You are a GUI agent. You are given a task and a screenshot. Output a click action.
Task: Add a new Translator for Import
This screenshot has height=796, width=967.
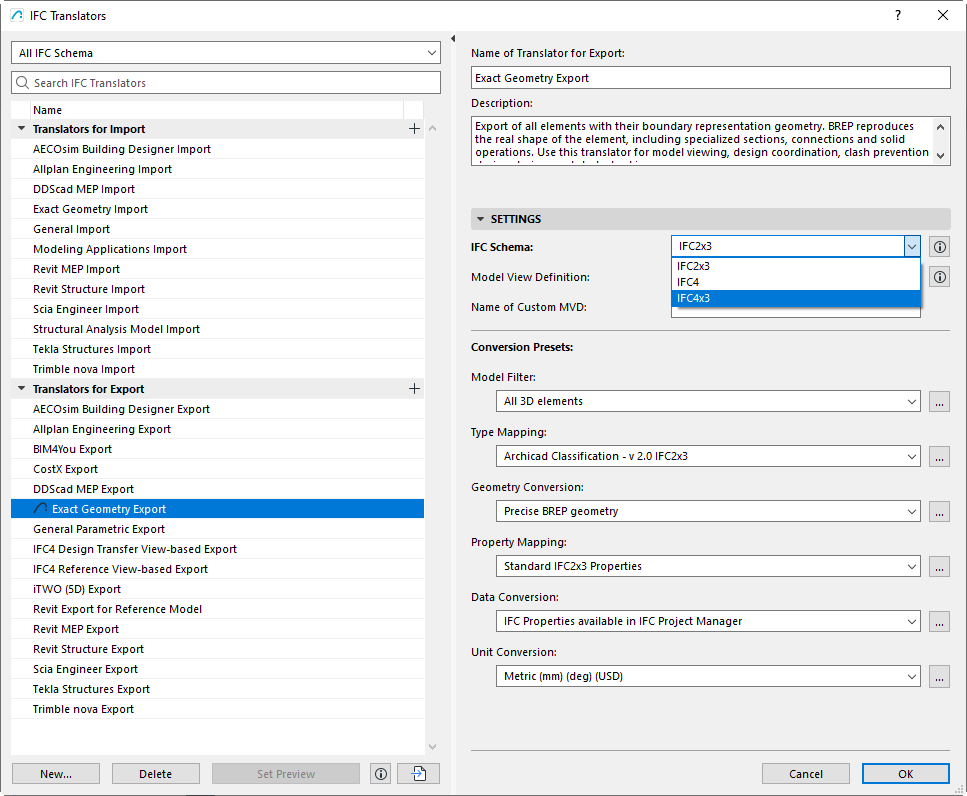coord(414,129)
